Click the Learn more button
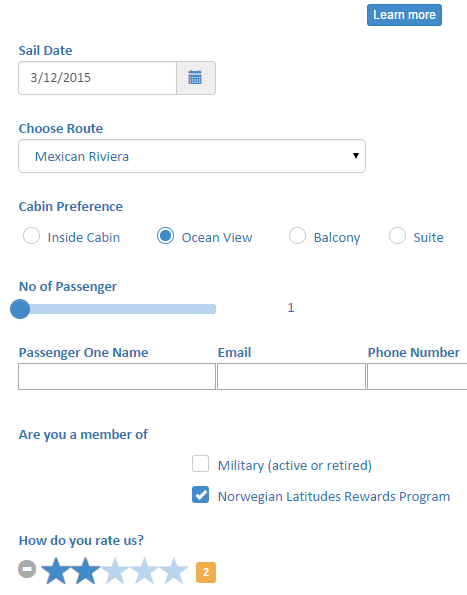The height and width of the screenshot is (595, 467). click(404, 15)
